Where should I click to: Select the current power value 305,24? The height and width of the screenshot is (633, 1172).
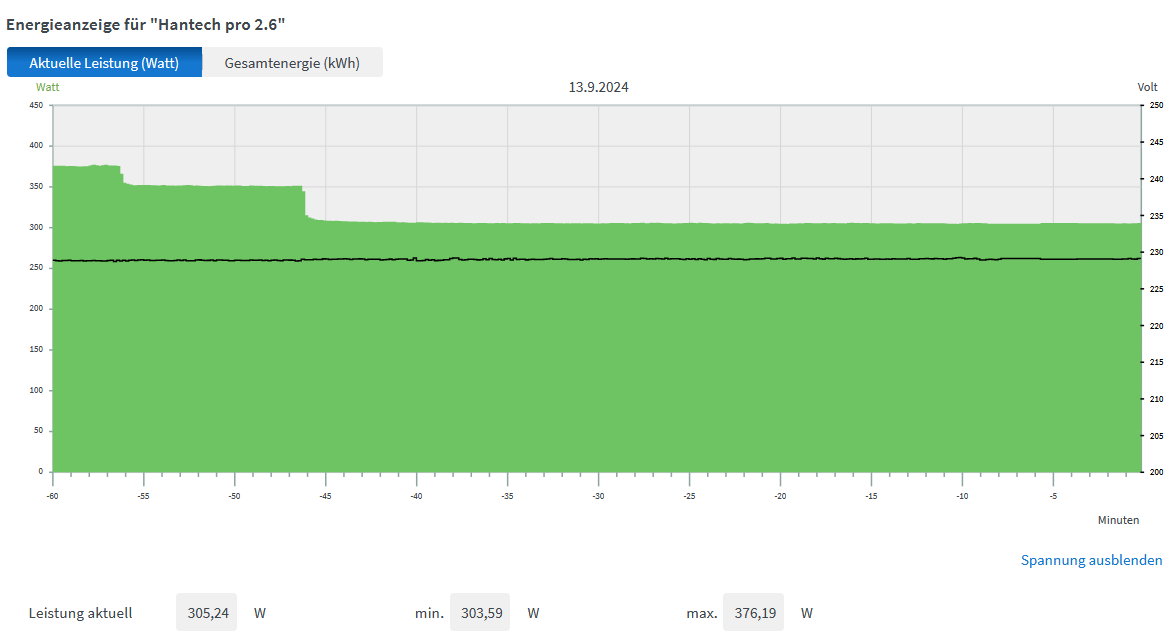(206, 612)
